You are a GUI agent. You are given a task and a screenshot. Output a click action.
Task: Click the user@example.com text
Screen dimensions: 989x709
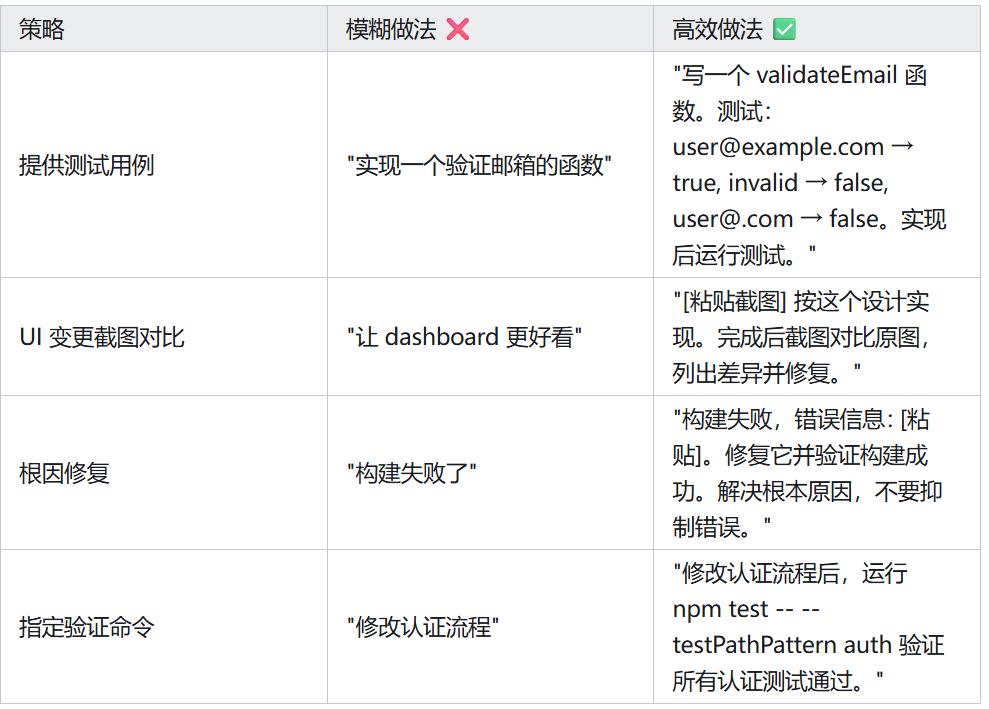point(778,147)
